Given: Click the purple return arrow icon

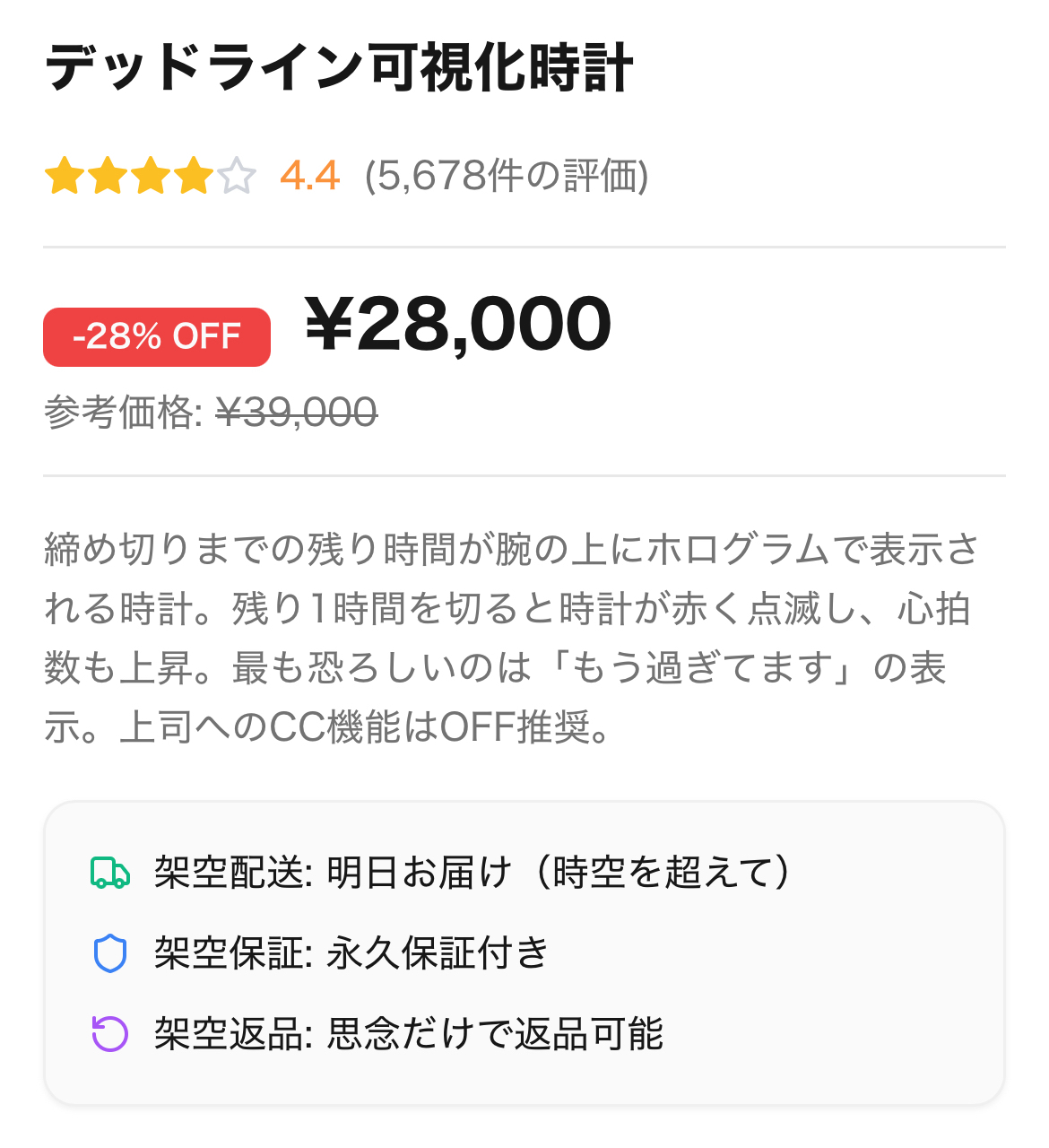Looking at the screenshot, I should pos(110,1034).
